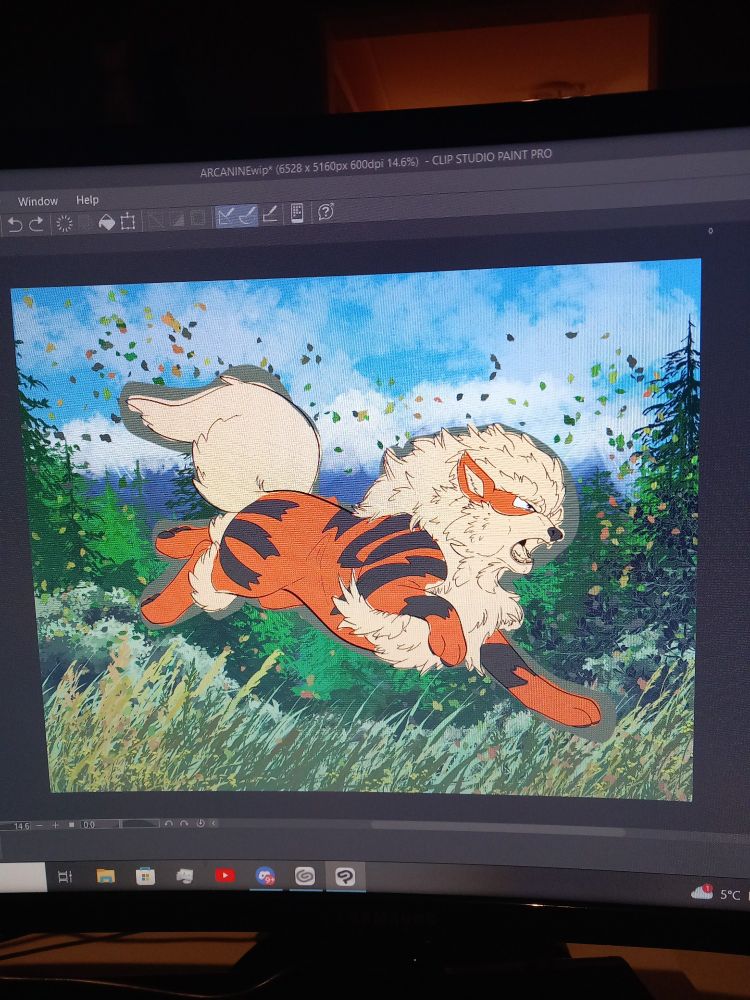Open the taskbar app with 9+ badge
Screen dimensions: 750x1000
point(265,876)
